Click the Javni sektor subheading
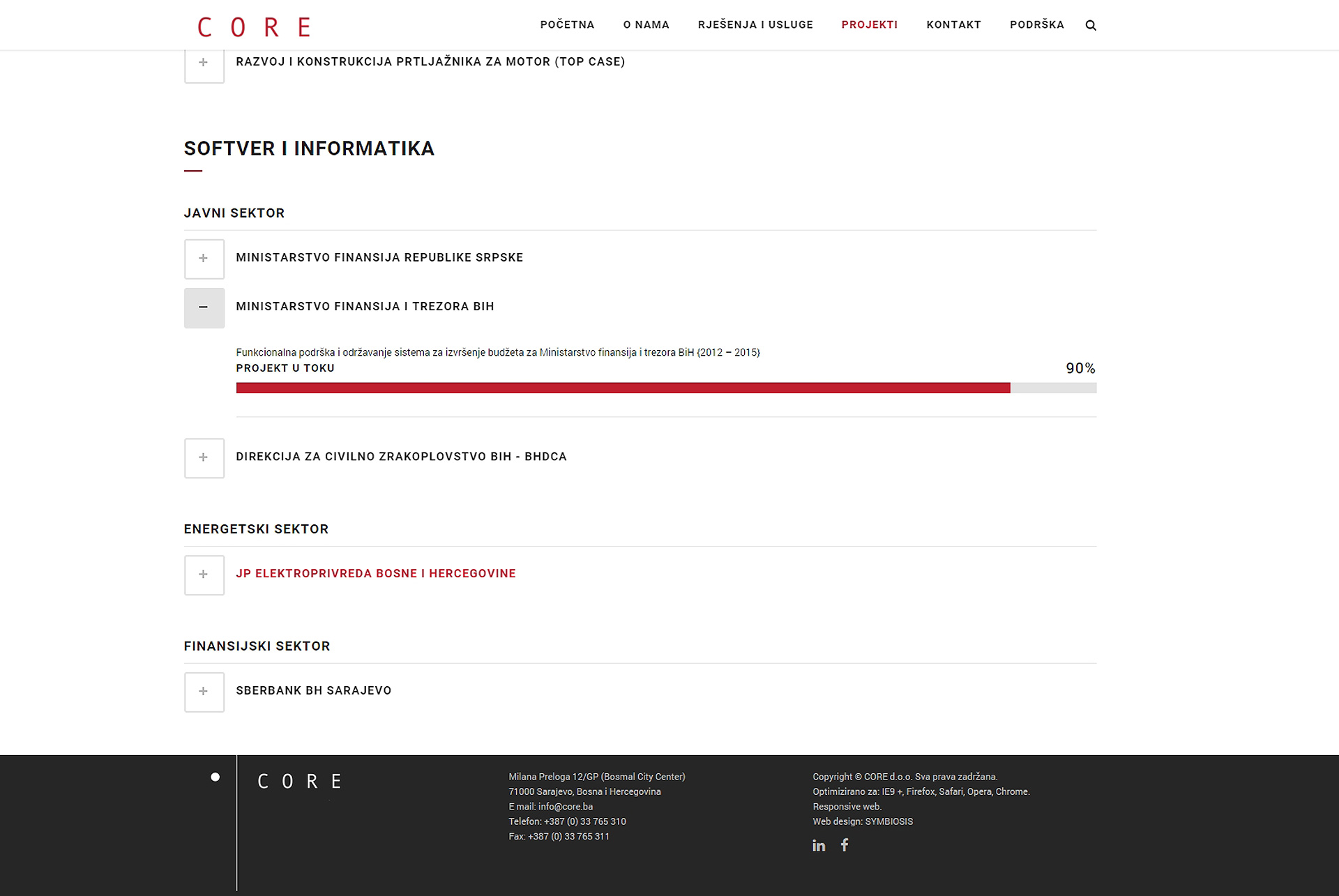 [x=234, y=213]
